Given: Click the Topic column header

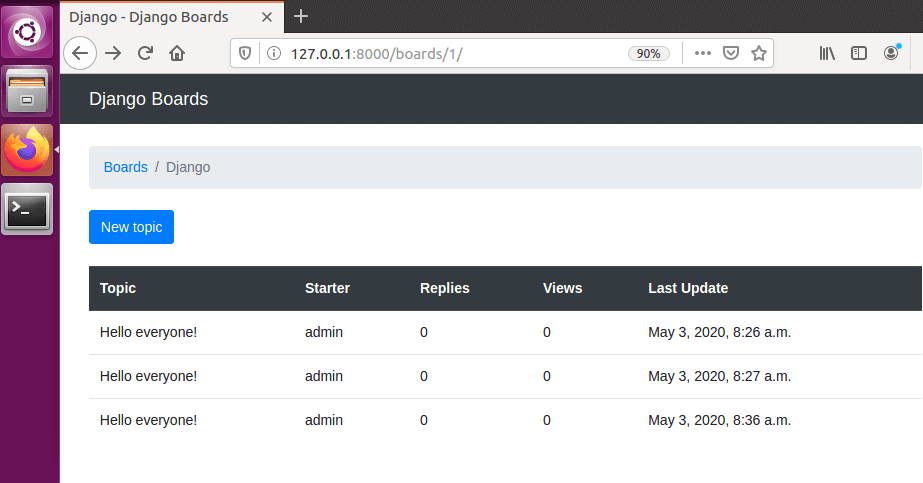Looking at the screenshot, I should coord(118,288).
